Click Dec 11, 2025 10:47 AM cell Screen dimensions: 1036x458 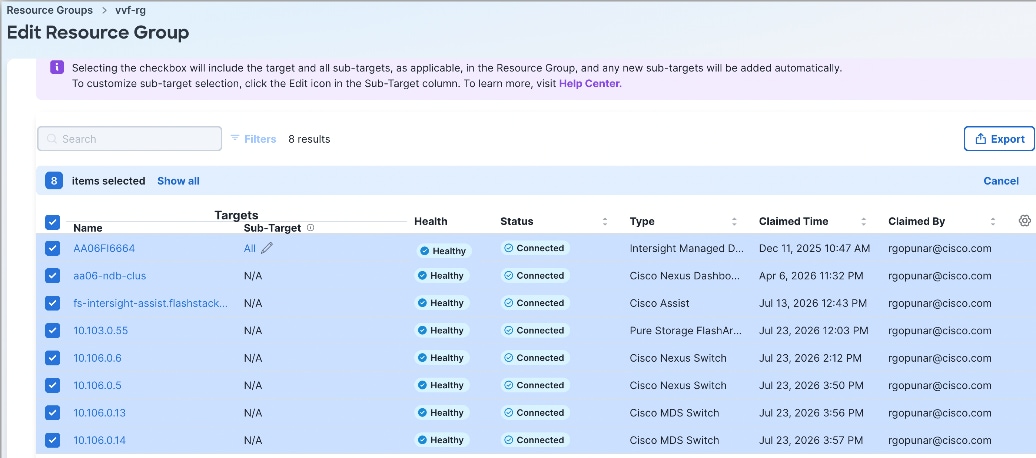pyautogui.click(x=815, y=248)
